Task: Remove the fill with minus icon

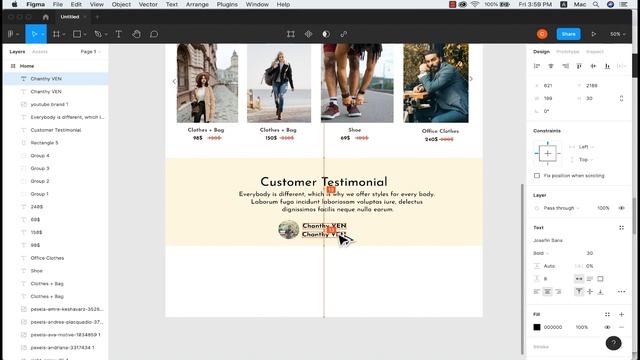Action: pos(621,327)
